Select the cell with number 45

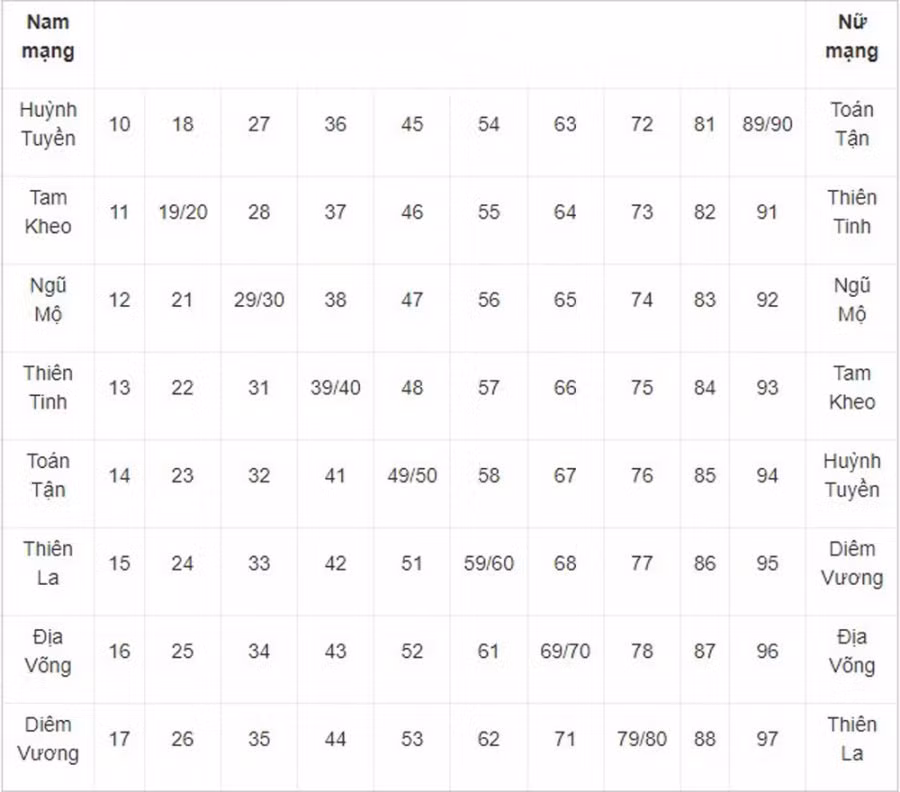click(412, 124)
